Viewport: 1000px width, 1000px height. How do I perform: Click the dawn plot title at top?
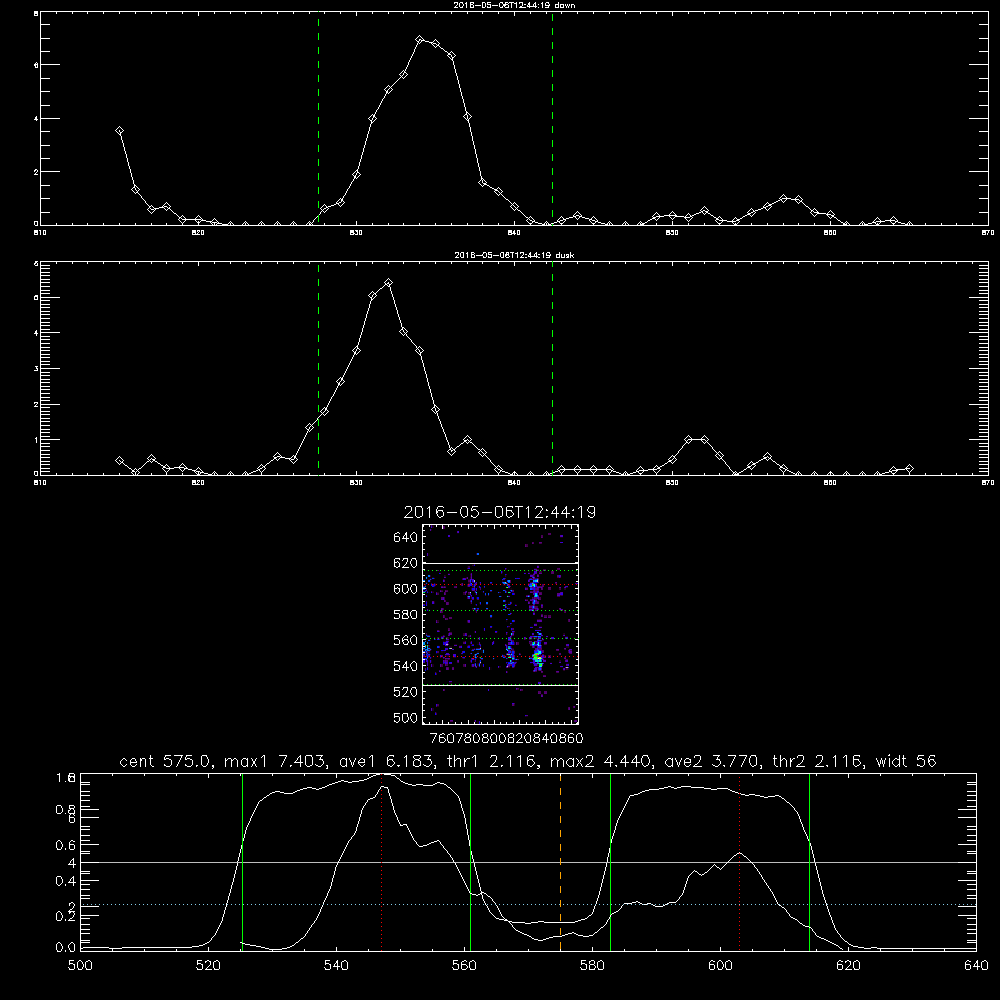[514, 5]
